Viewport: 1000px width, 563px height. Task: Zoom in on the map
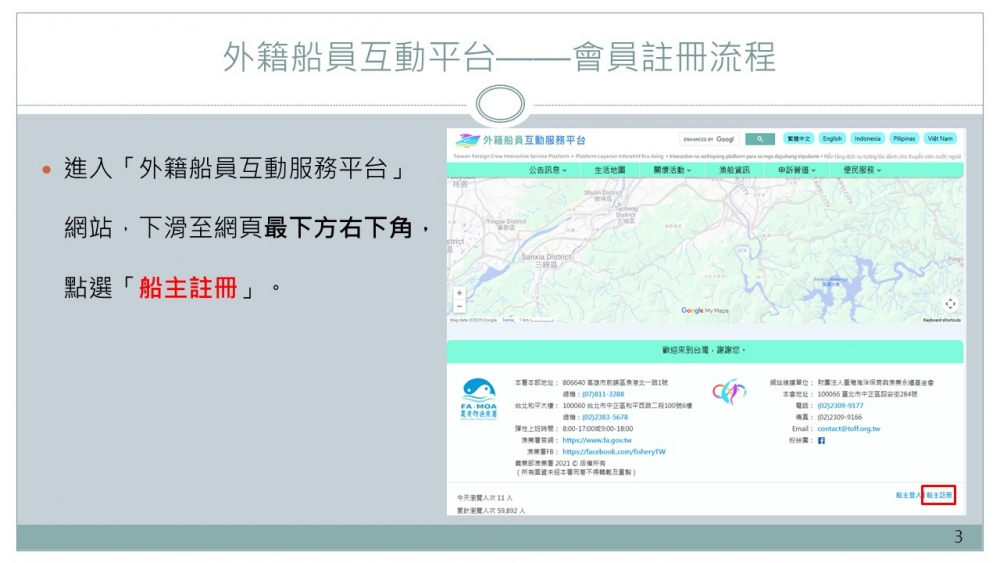[459, 294]
